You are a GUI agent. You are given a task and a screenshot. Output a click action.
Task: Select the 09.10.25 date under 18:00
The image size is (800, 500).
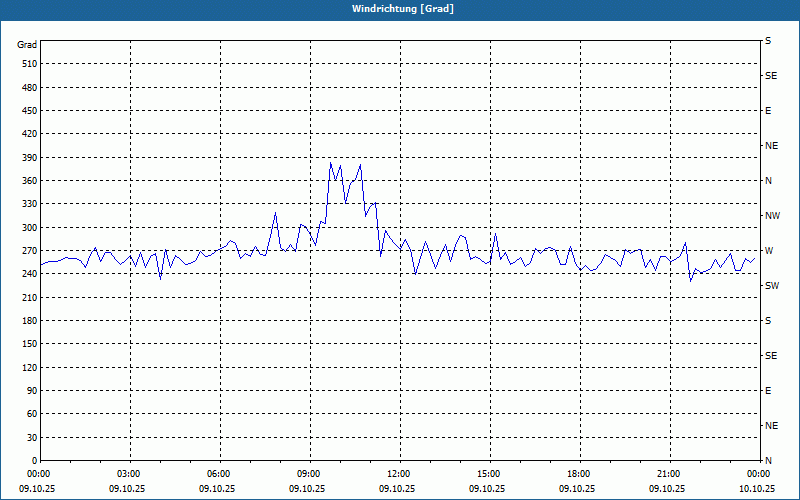[x=577, y=488]
